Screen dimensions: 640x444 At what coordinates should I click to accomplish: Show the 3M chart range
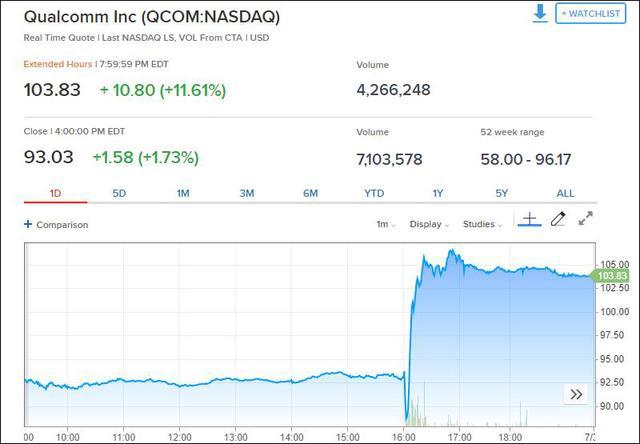coord(247,193)
